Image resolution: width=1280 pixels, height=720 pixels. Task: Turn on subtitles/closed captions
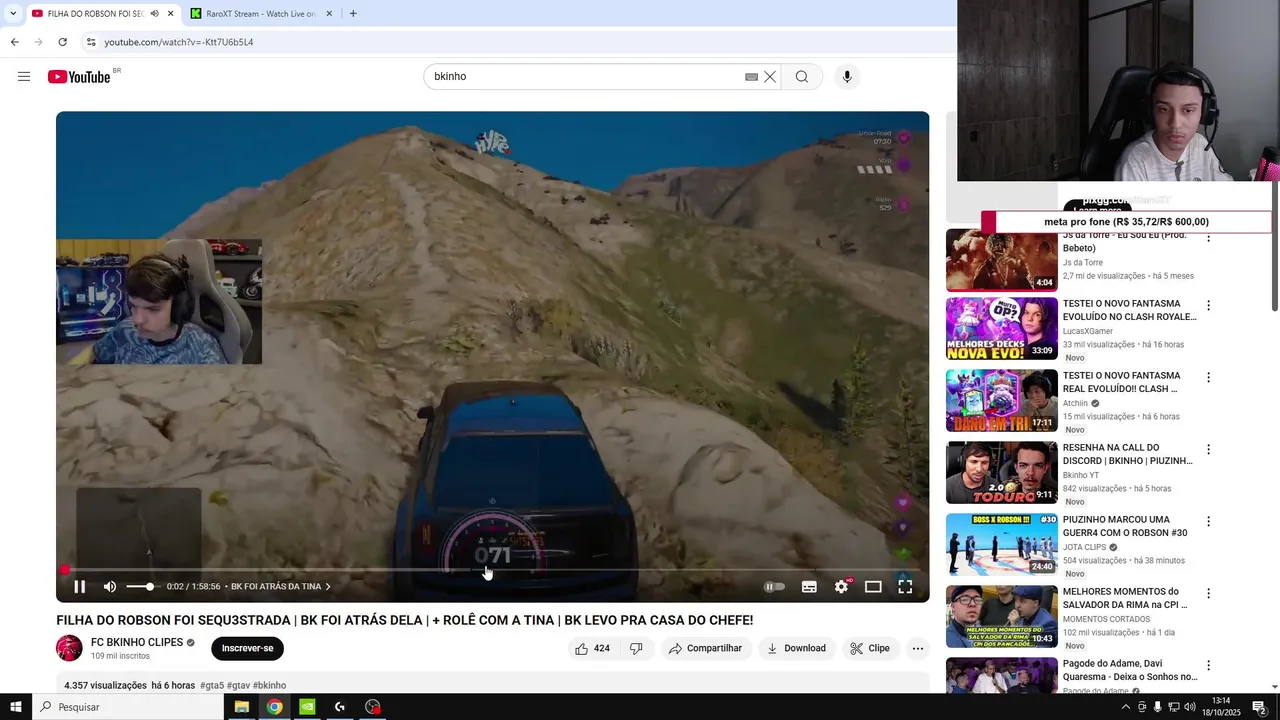809,587
